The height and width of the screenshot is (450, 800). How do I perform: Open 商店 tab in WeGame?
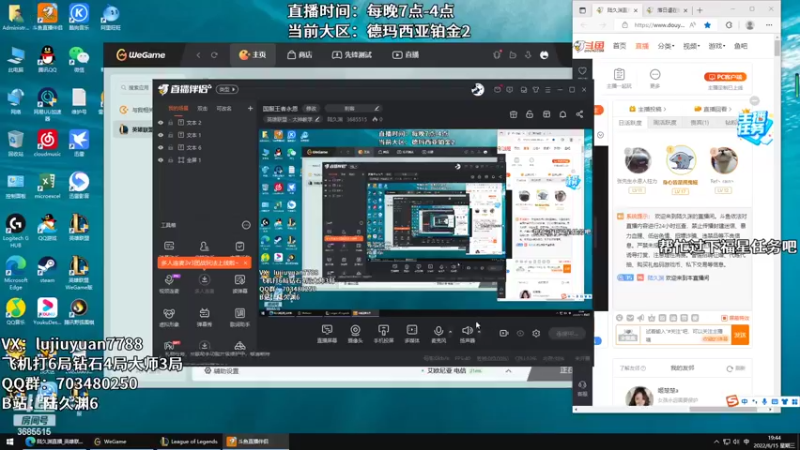tap(300, 55)
